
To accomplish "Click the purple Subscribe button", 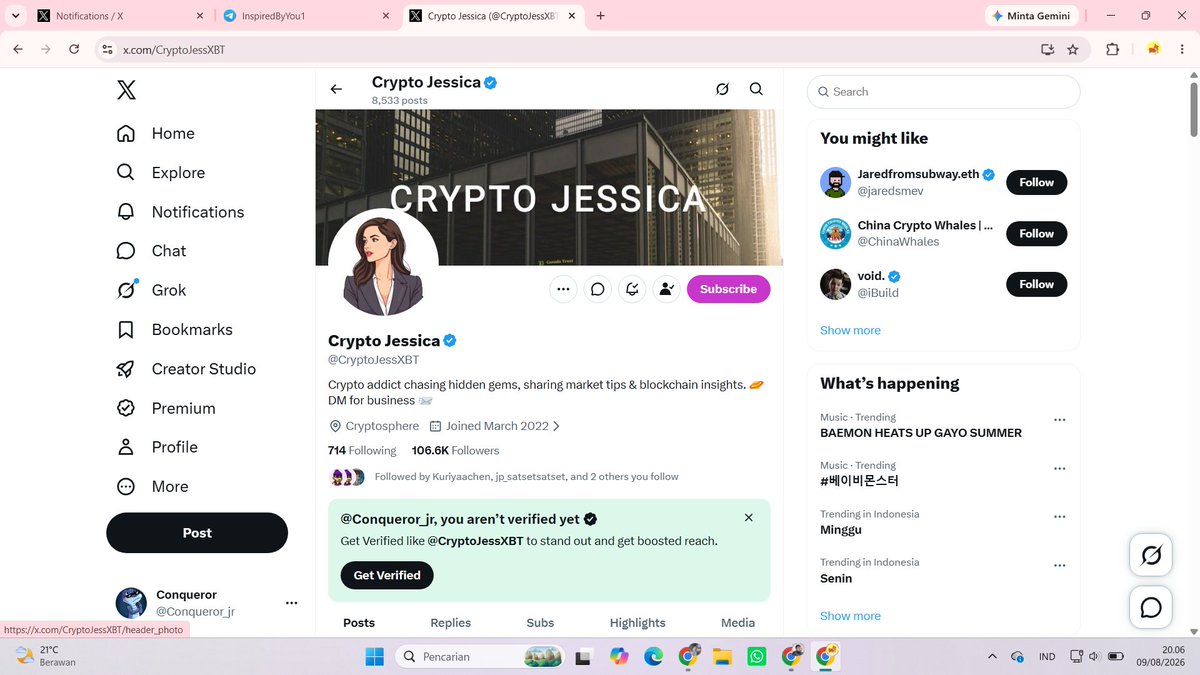I will click(x=728, y=289).
